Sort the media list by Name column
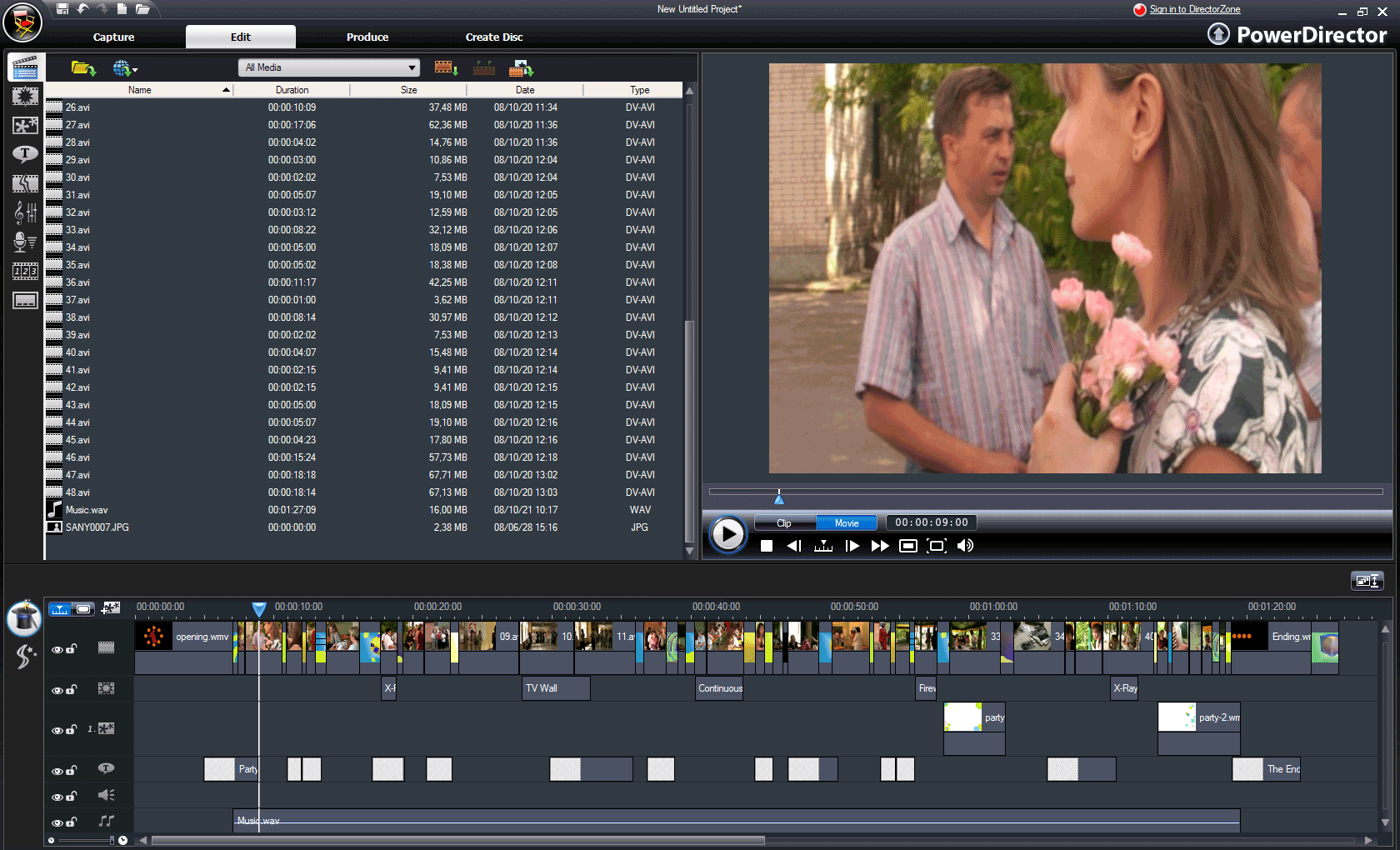The width and height of the screenshot is (1400, 850). [x=140, y=90]
